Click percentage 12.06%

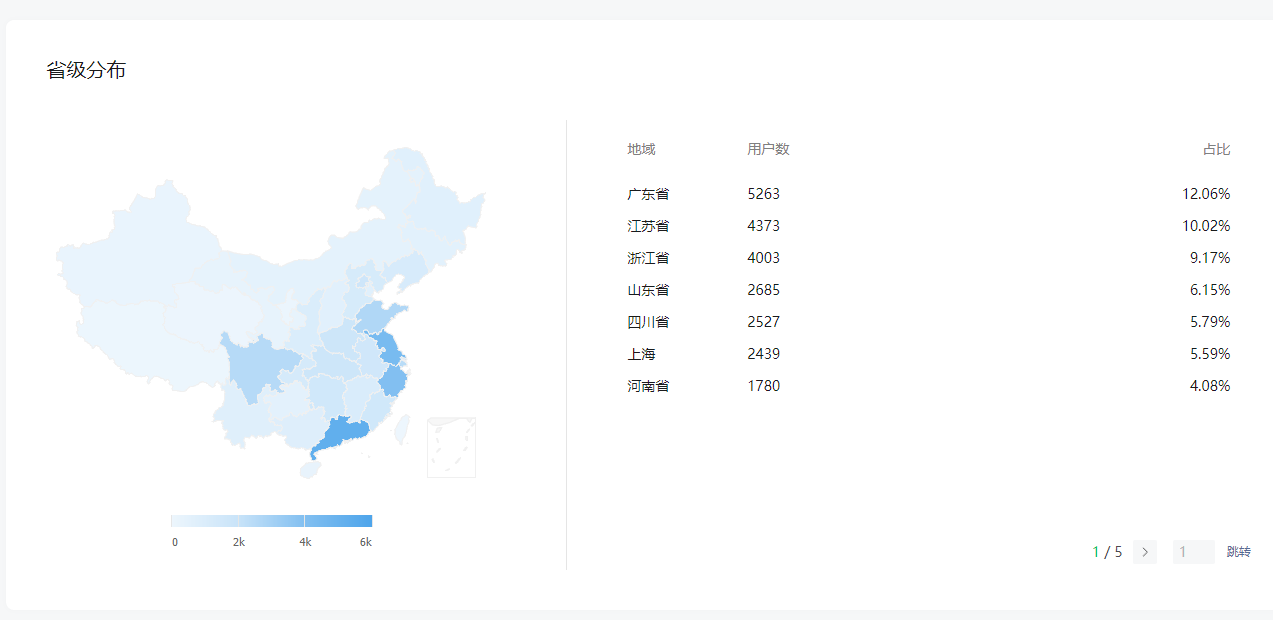[1206, 194]
